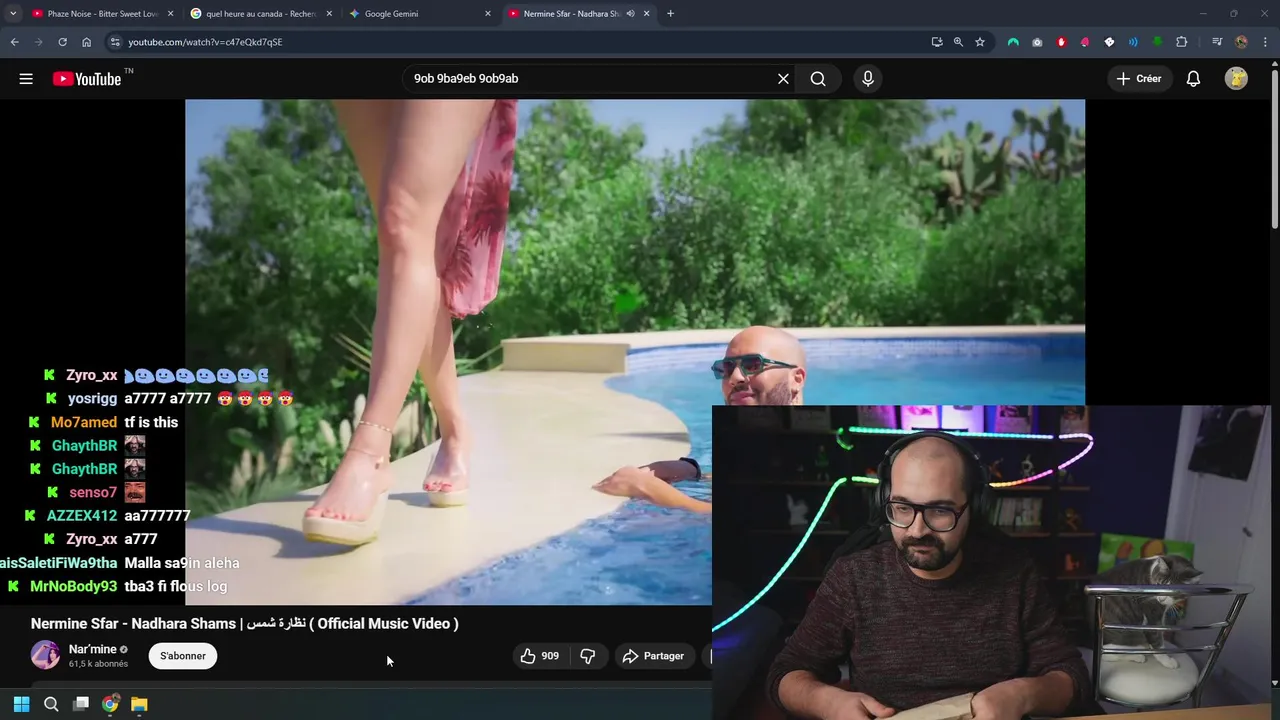Install app icon in address bar
1280x720 pixels.
pos(937,42)
